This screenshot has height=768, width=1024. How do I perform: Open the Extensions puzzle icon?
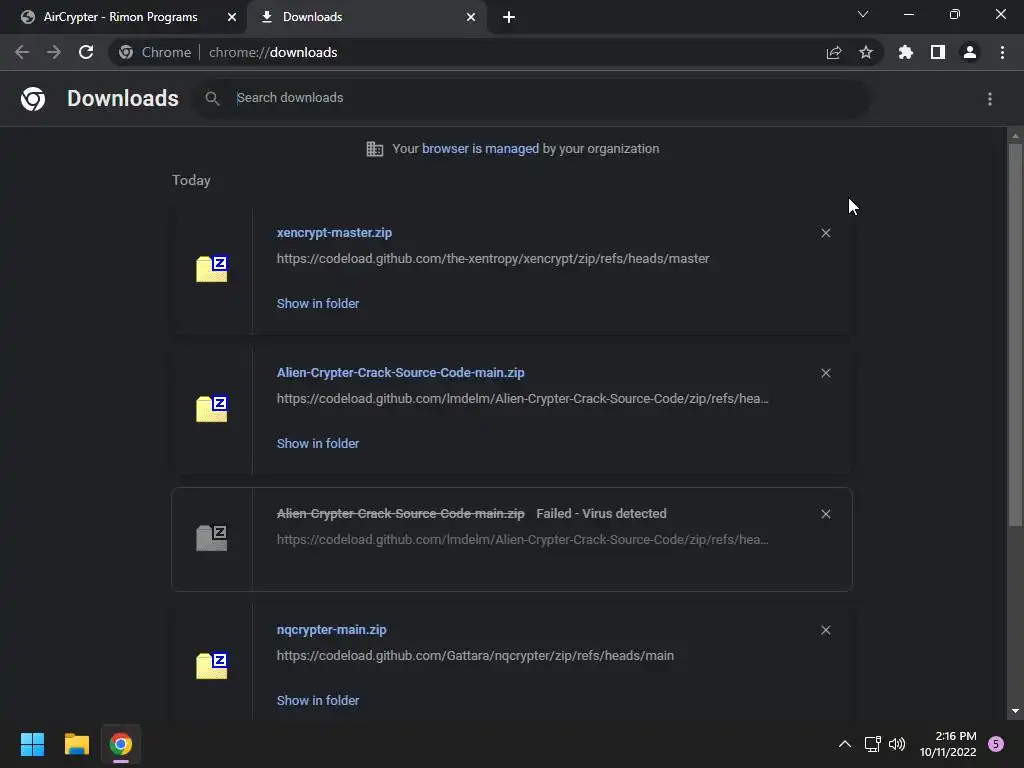coord(906,52)
